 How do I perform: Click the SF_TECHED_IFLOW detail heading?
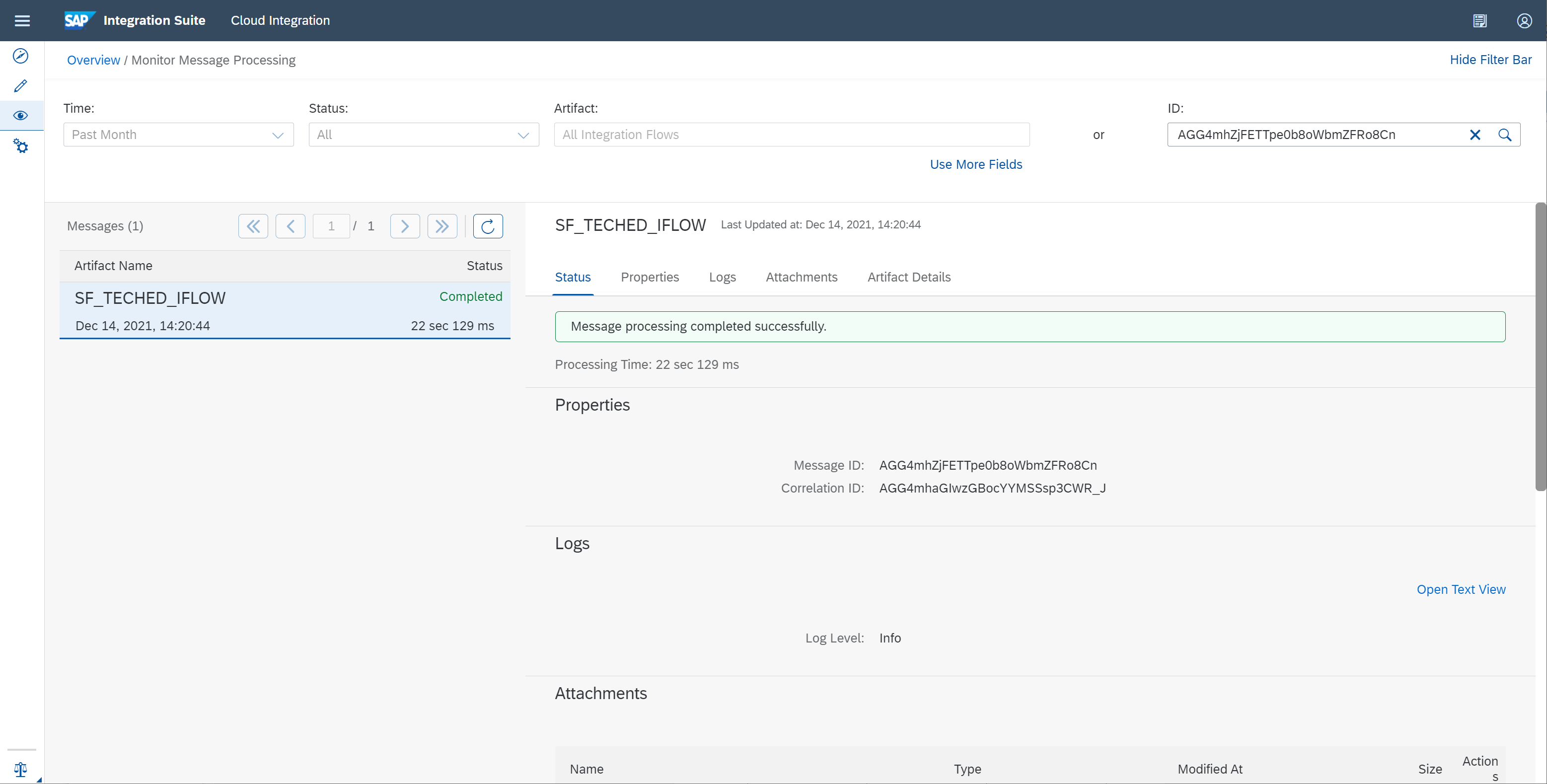coord(630,225)
